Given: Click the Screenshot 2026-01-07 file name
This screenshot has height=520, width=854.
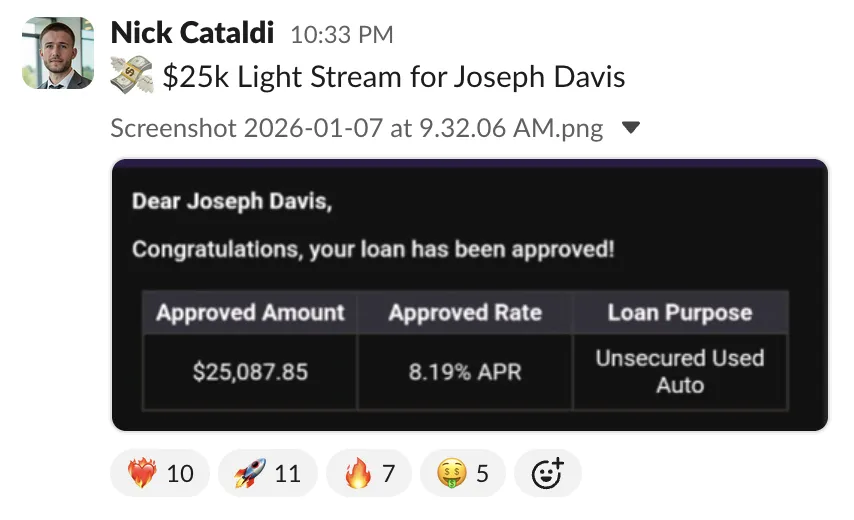Looking at the screenshot, I should (x=357, y=129).
